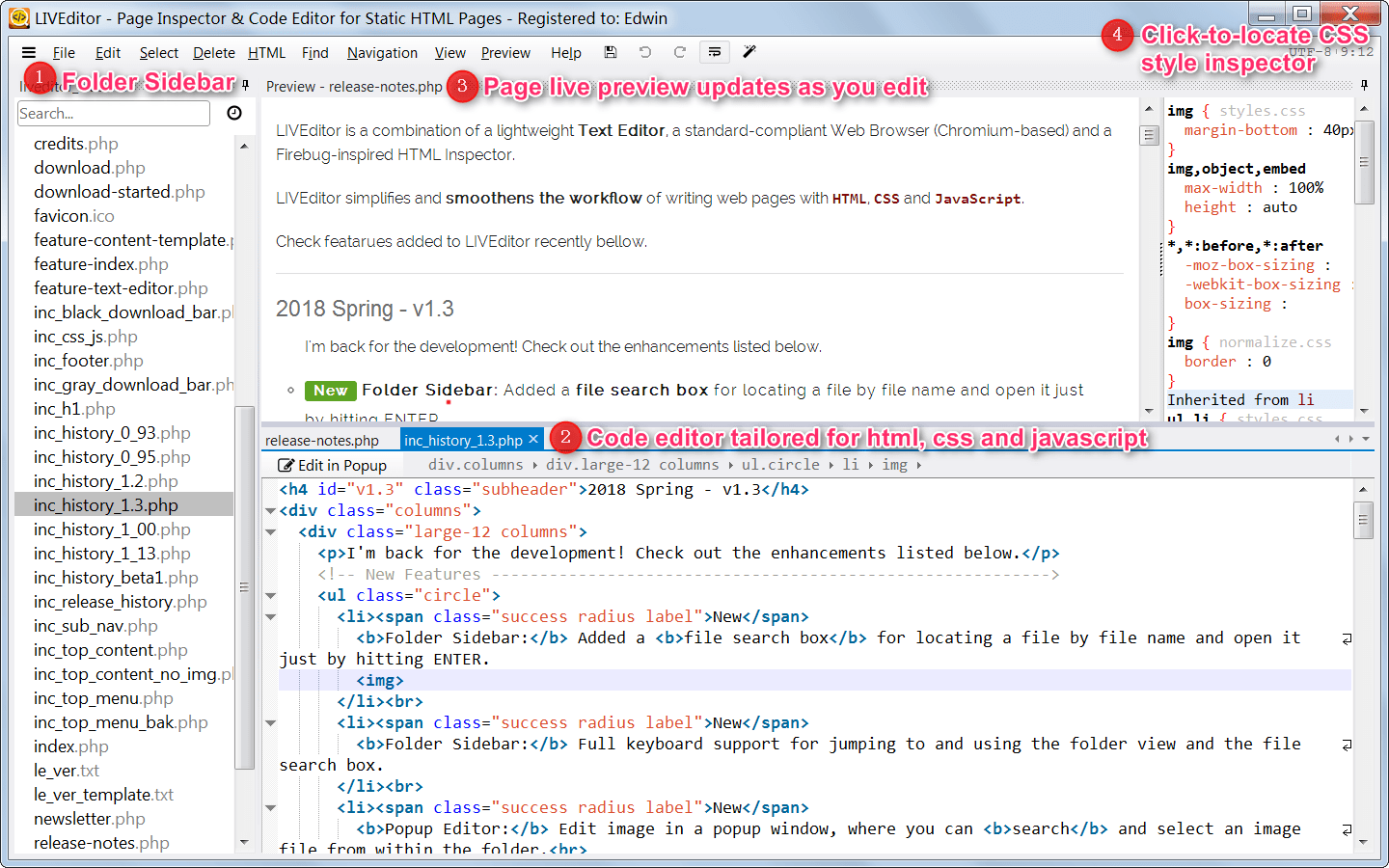Switch to release-notes.php editor tab
Image resolution: width=1389 pixels, height=868 pixels.
pos(322,441)
